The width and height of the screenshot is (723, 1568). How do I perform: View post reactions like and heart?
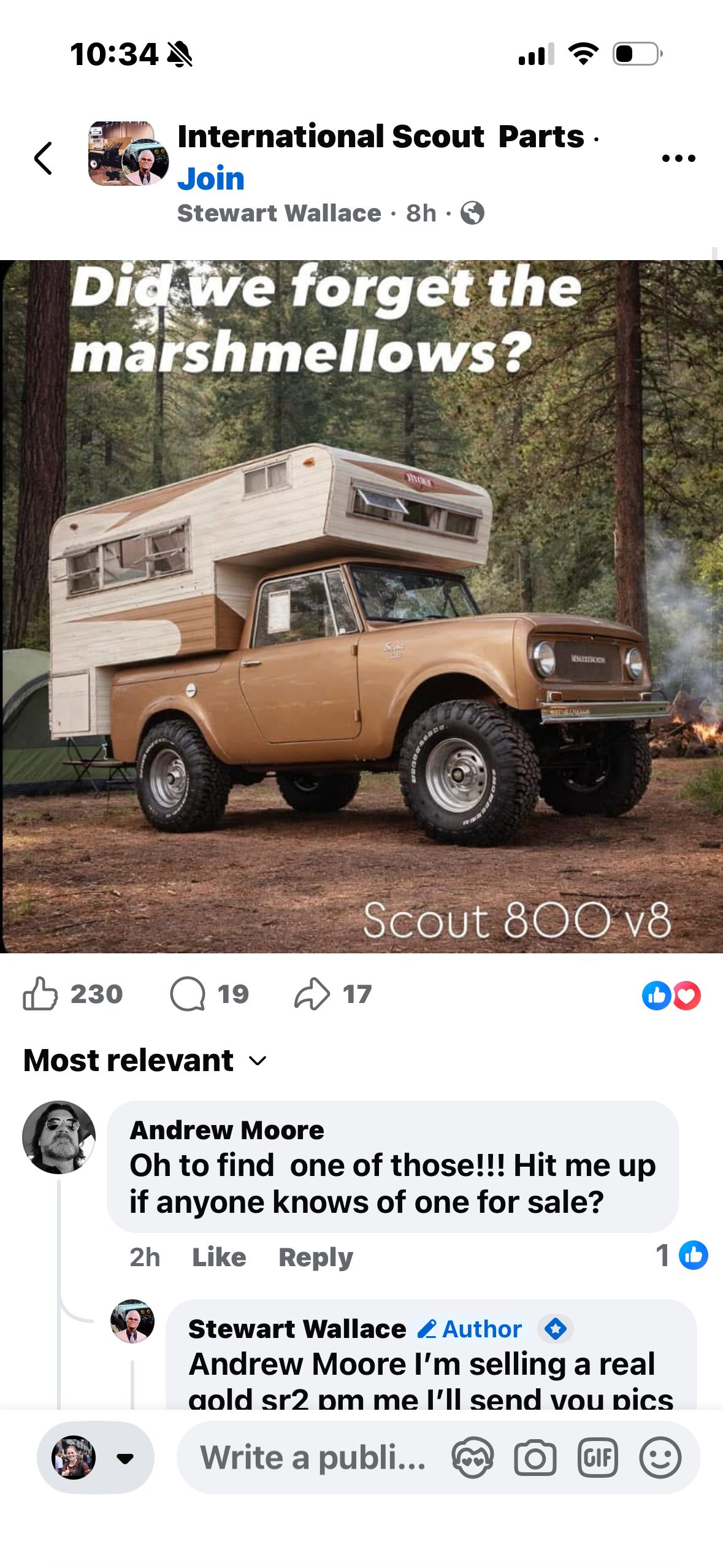tap(671, 995)
